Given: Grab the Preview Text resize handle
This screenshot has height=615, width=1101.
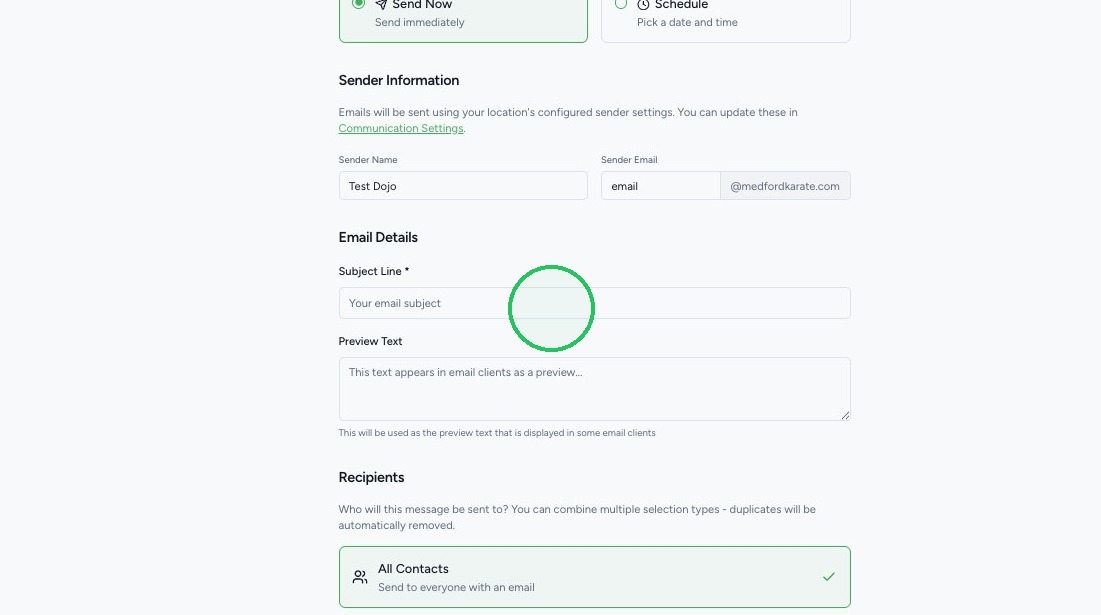Looking at the screenshot, I should pos(845,416).
